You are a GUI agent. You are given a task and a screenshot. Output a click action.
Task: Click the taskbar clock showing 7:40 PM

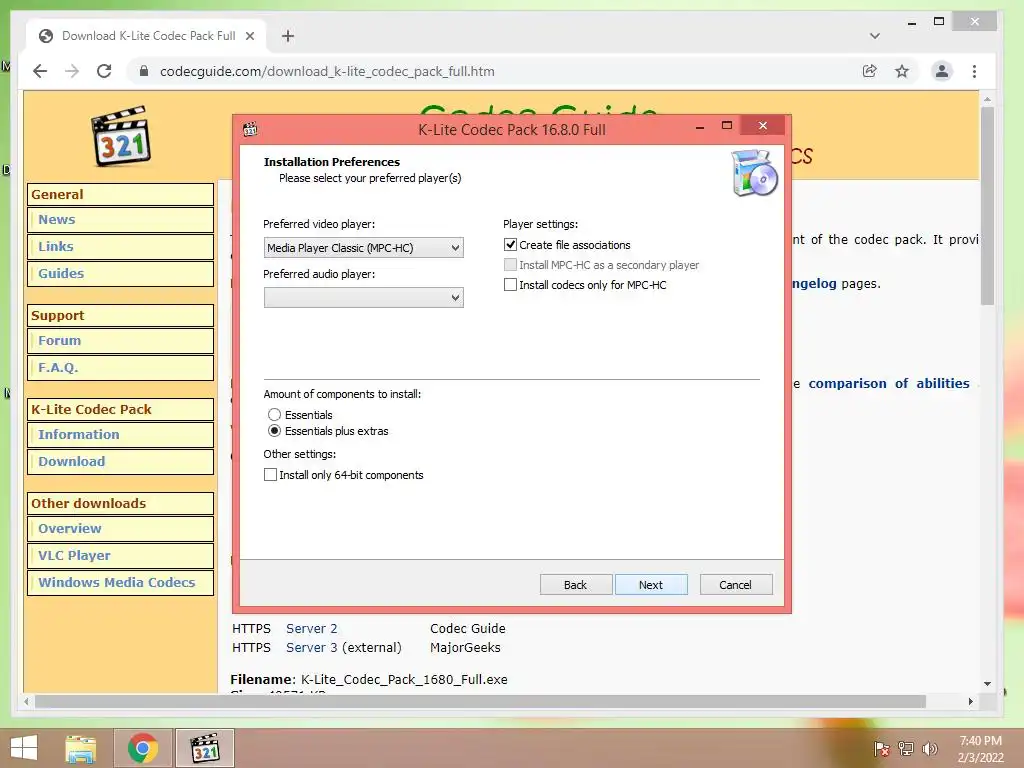coord(980,749)
